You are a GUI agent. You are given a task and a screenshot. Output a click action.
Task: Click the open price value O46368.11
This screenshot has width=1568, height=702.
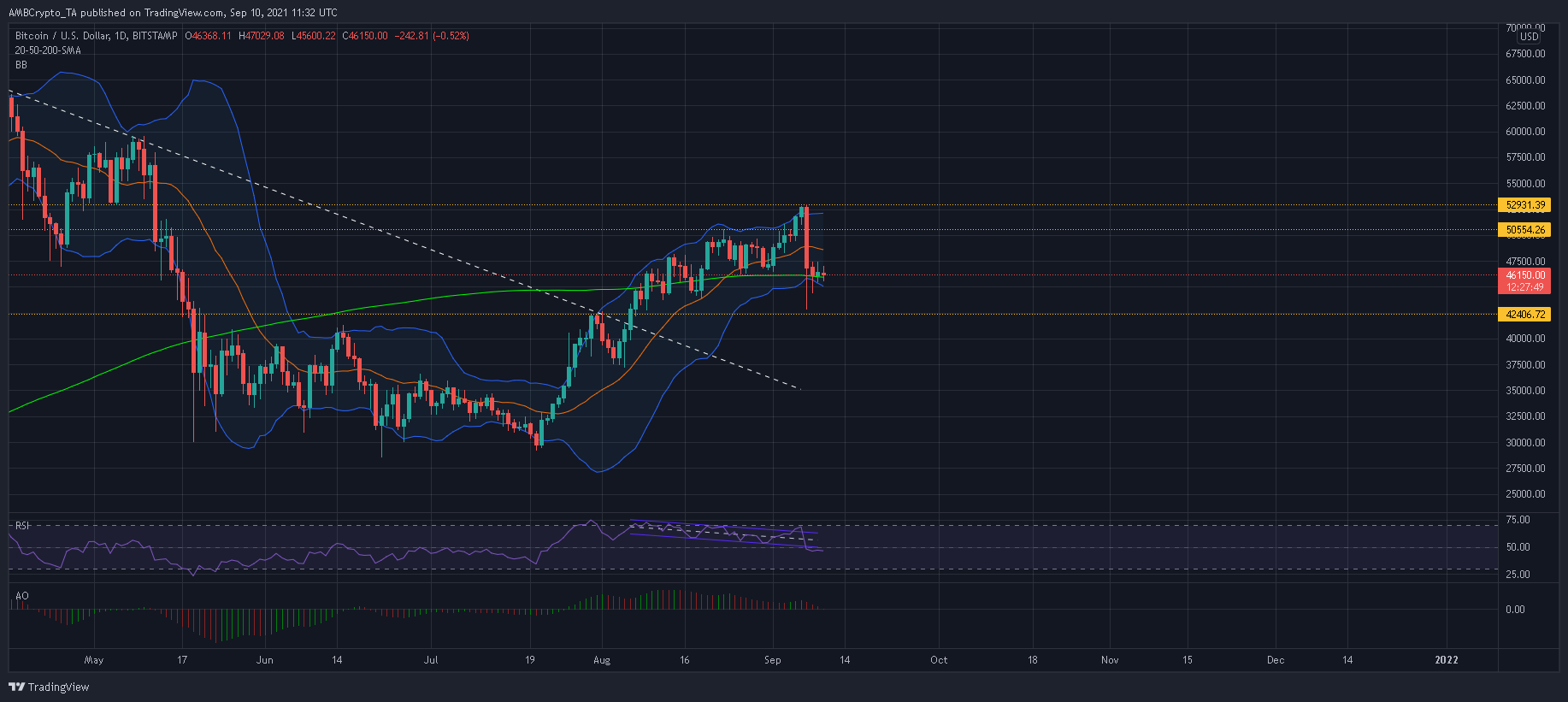pos(209,36)
